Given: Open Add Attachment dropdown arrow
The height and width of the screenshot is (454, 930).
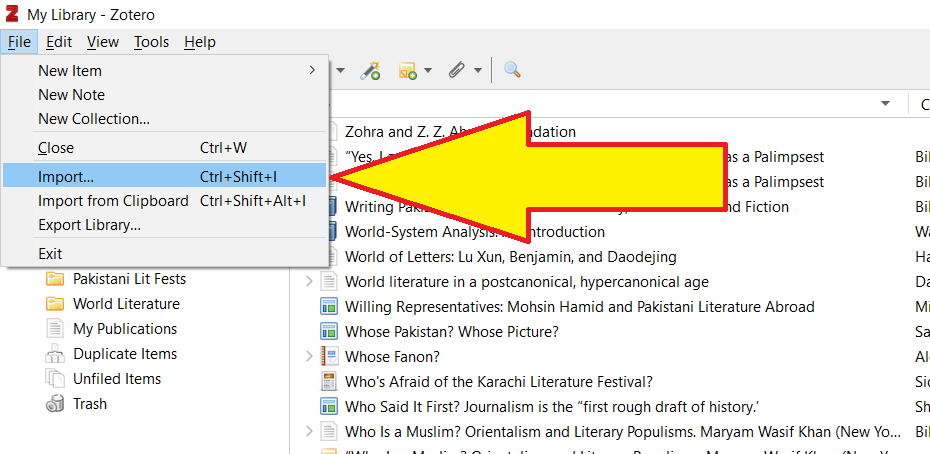Looking at the screenshot, I should (x=477, y=71).
